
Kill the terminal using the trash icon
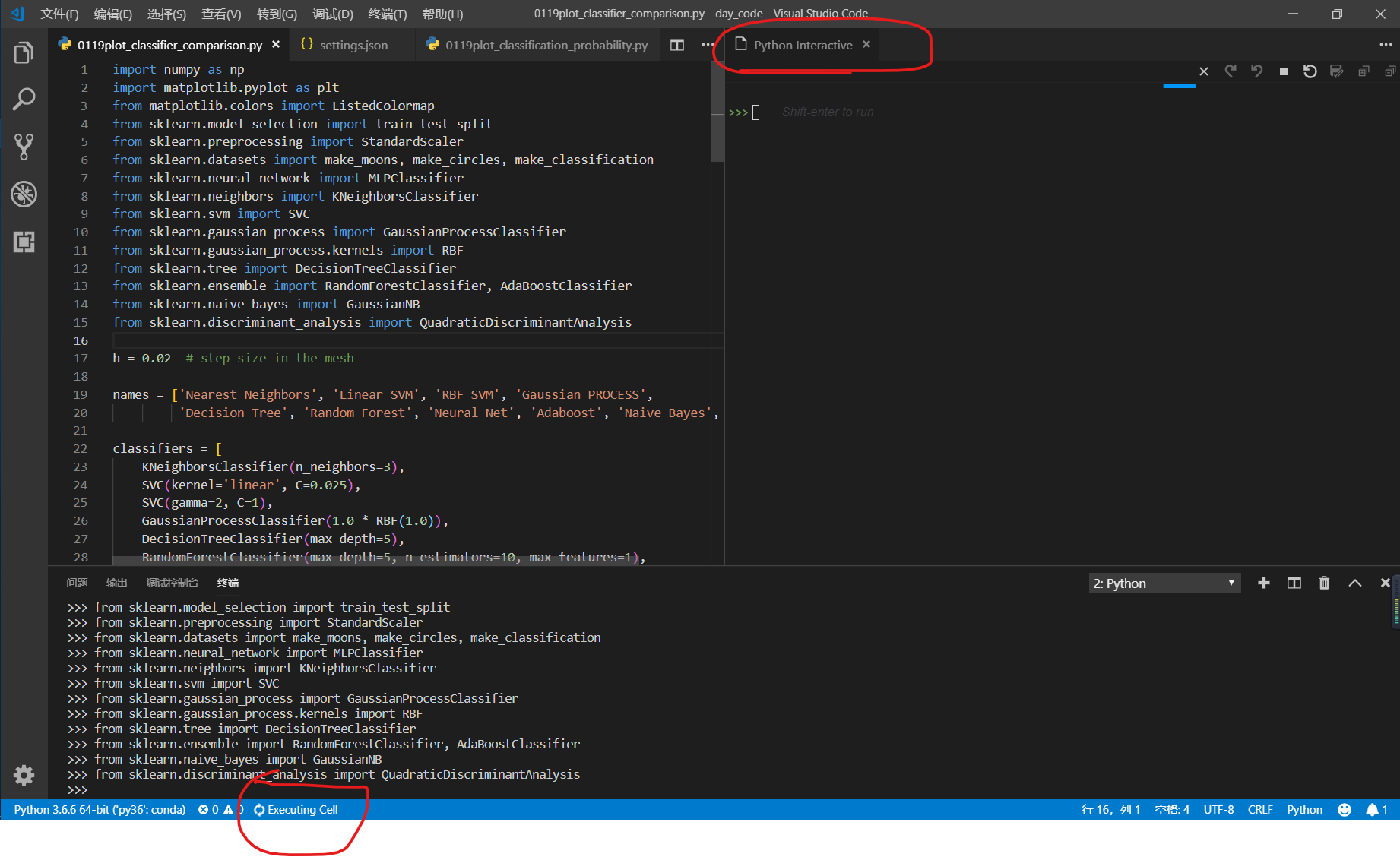pos(1325,583)
